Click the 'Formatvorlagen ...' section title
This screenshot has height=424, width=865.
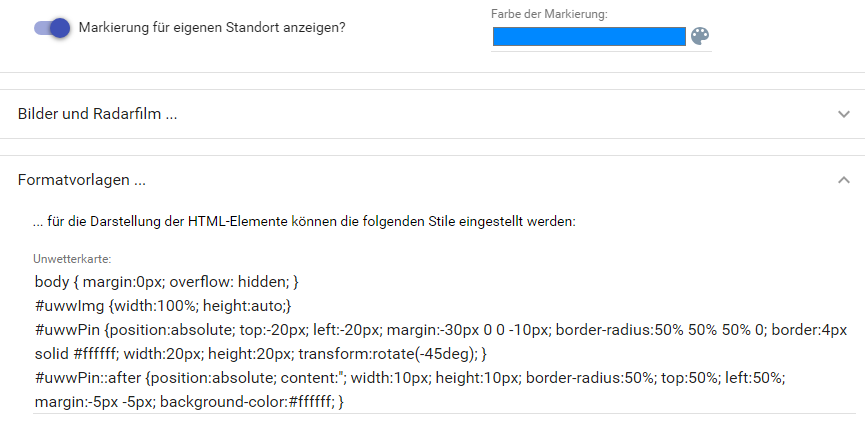point(82,180)
